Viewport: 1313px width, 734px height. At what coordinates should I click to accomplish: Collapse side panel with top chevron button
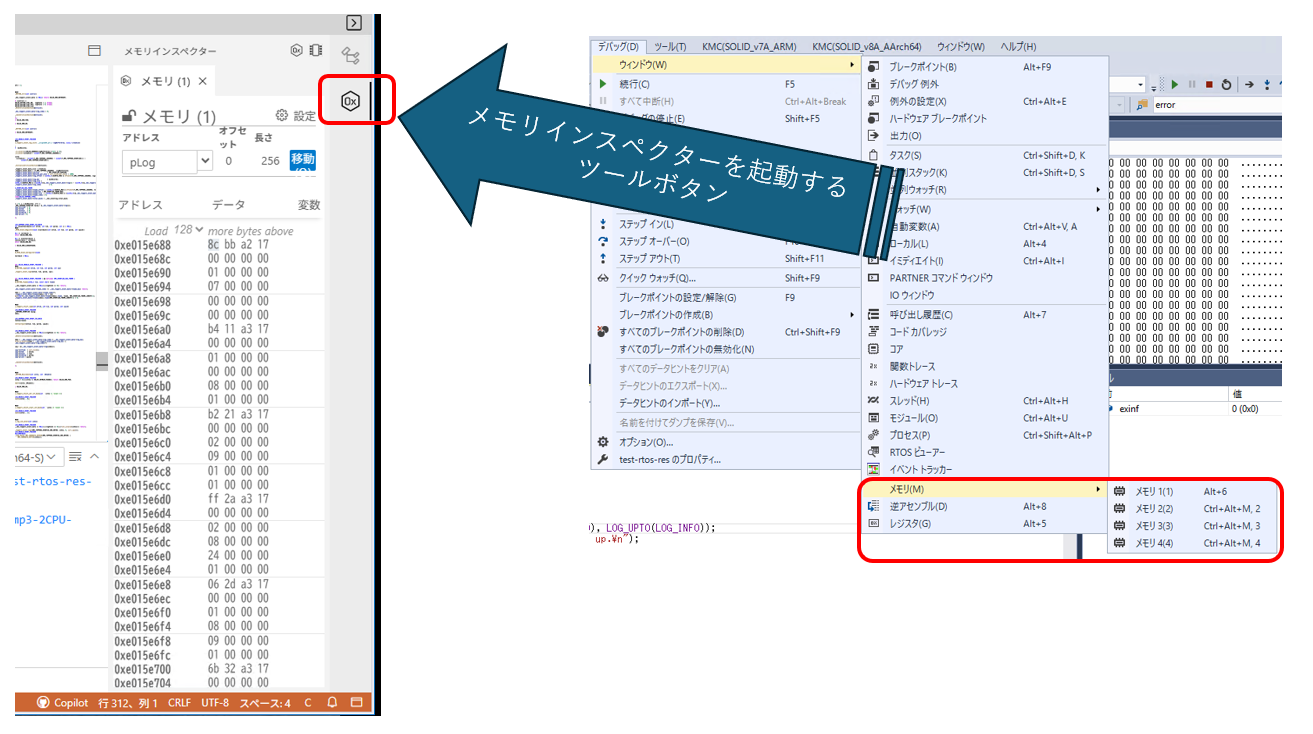tap(353, 23)
